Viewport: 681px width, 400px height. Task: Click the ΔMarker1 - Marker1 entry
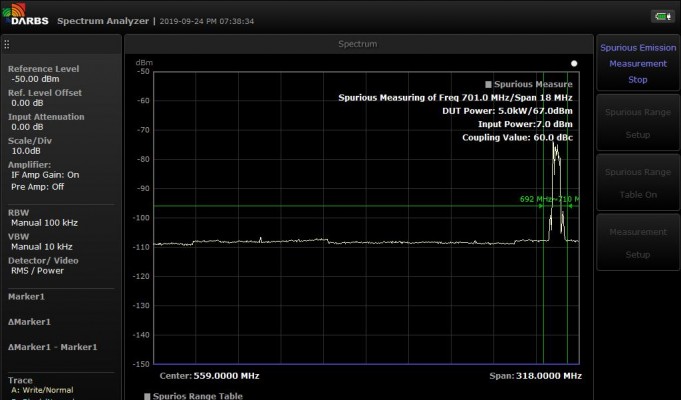point(52,347)
